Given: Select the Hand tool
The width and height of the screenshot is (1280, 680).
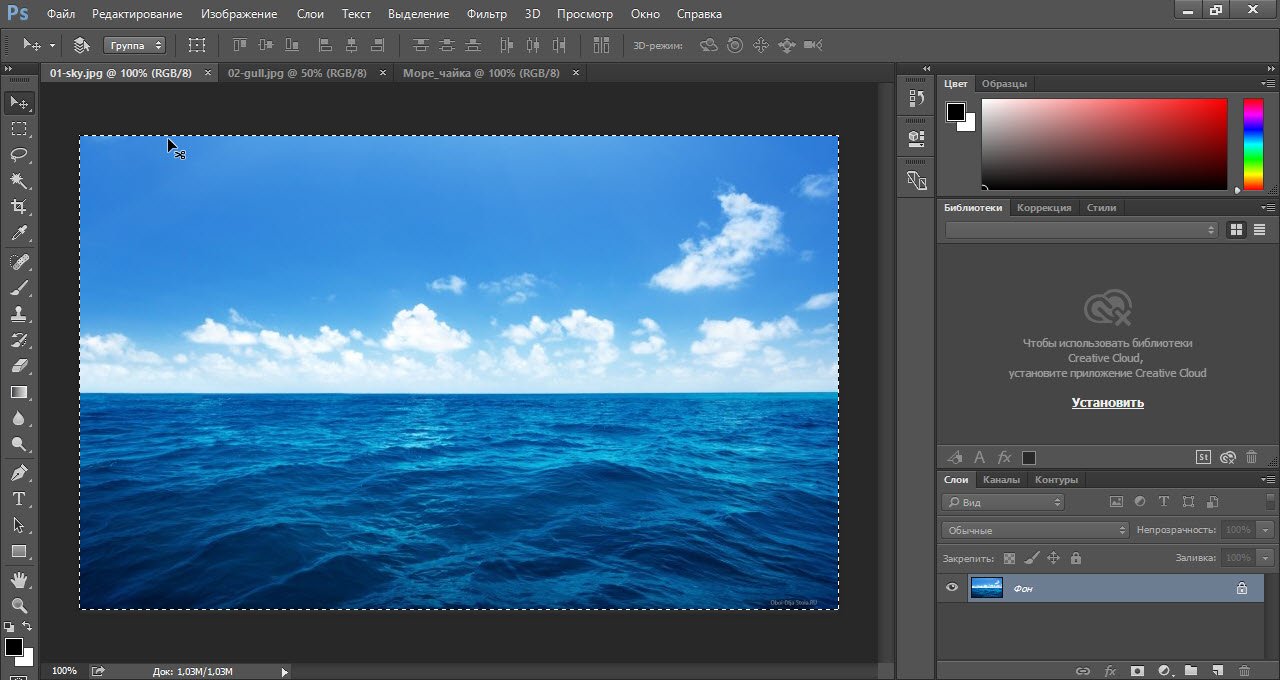Looking at the screenshot, I should tap(19, 580).
